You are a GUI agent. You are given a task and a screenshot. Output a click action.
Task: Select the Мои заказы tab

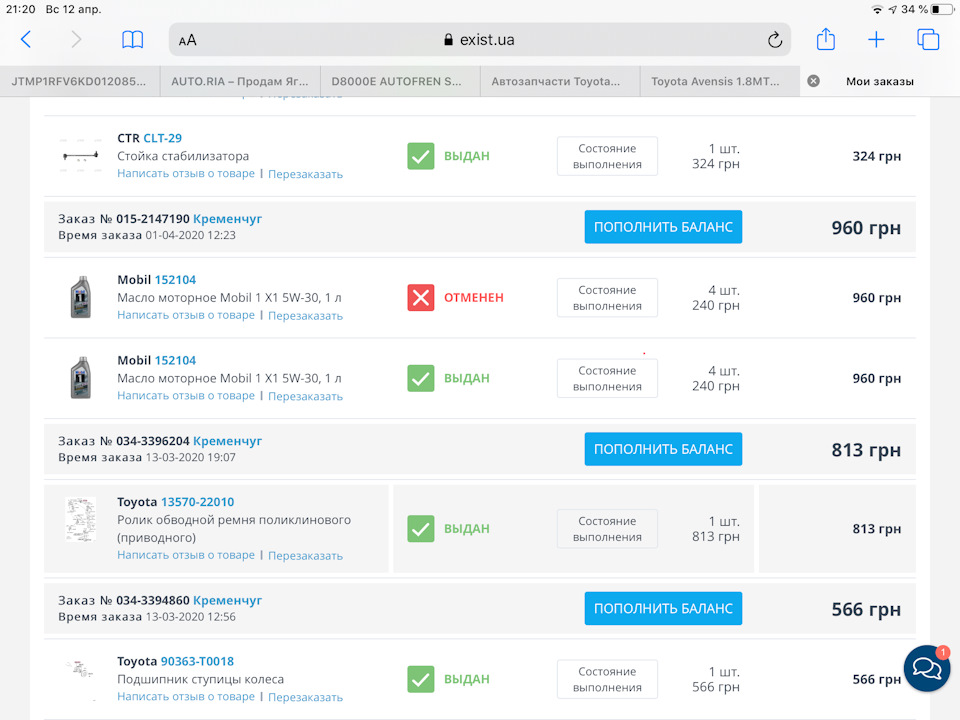(880, 81)
